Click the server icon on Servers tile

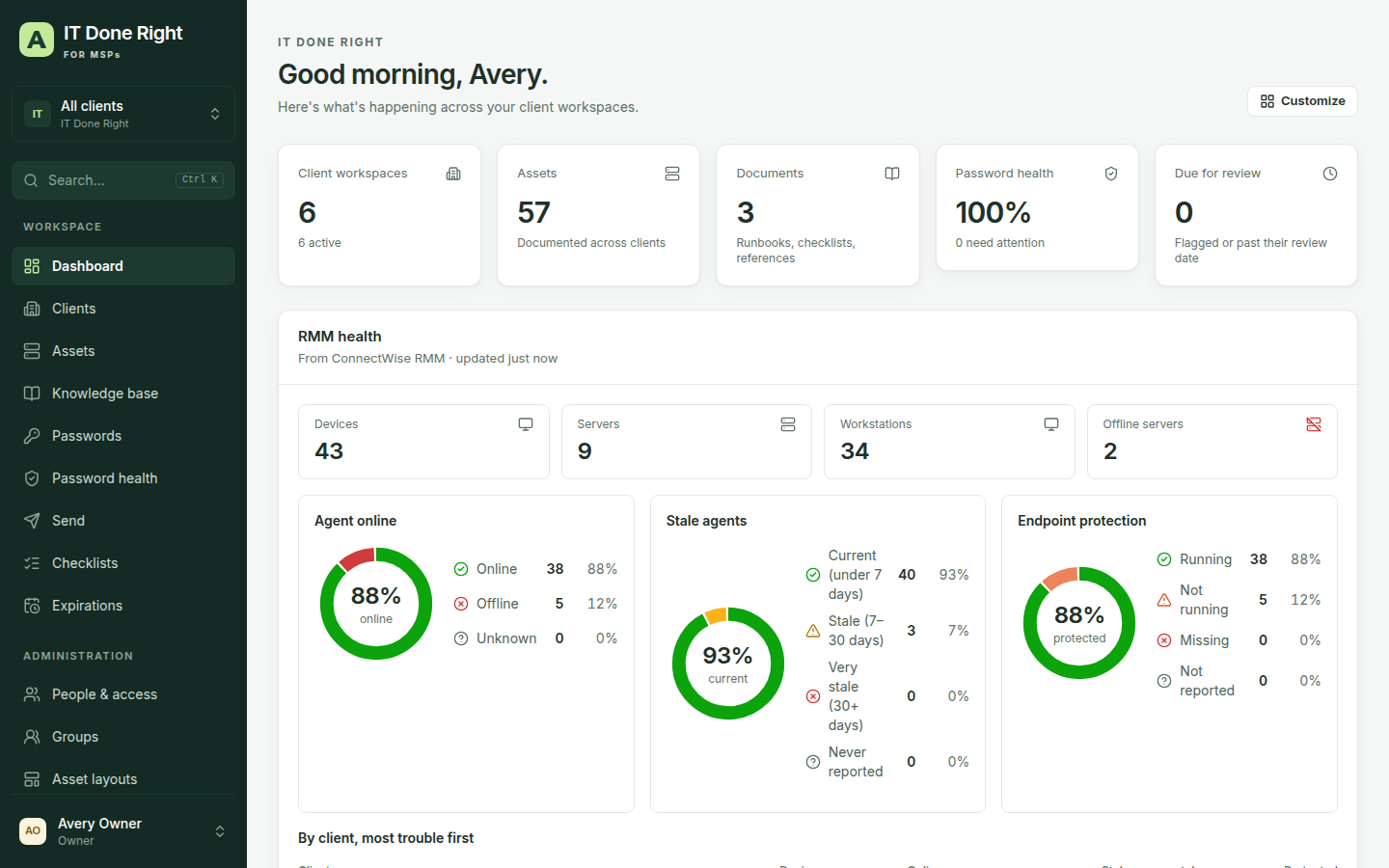pyautogui.click(x=788, y=424)
